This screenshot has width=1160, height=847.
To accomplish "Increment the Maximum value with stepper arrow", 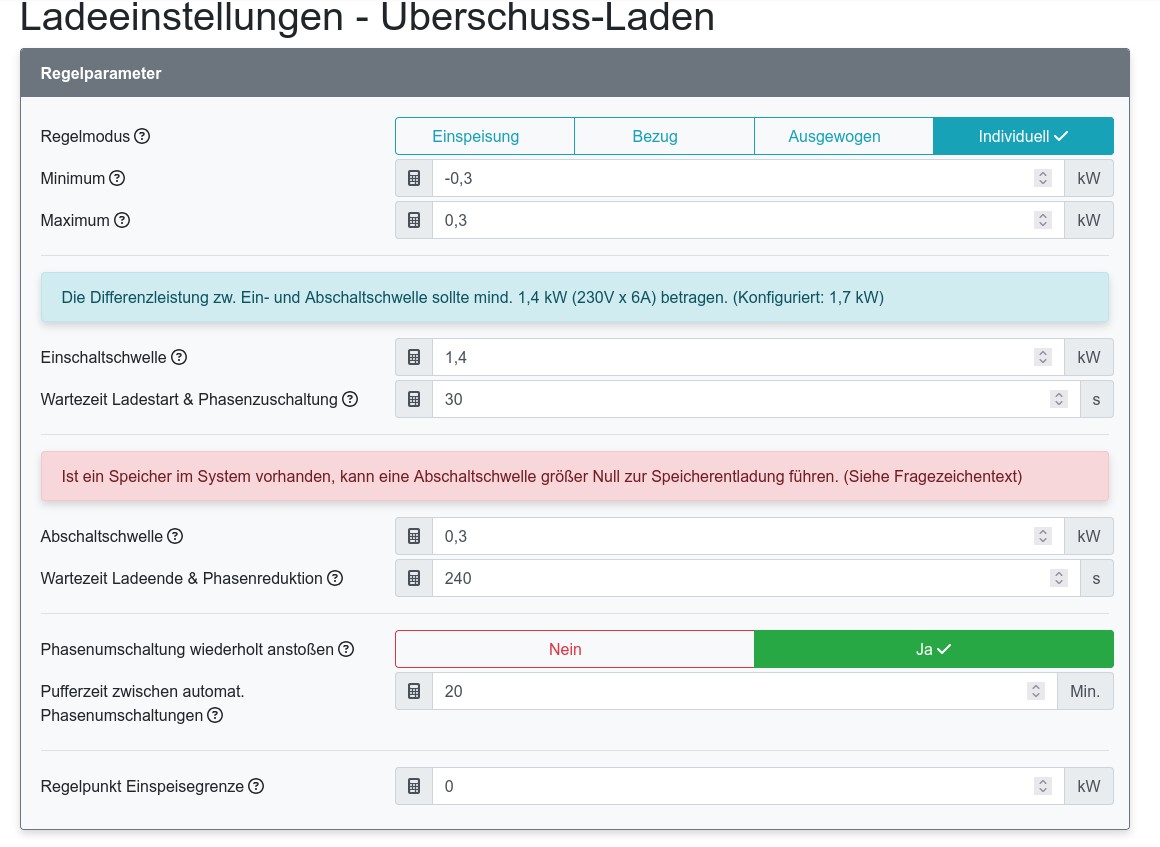I will tap(1042, 215).
